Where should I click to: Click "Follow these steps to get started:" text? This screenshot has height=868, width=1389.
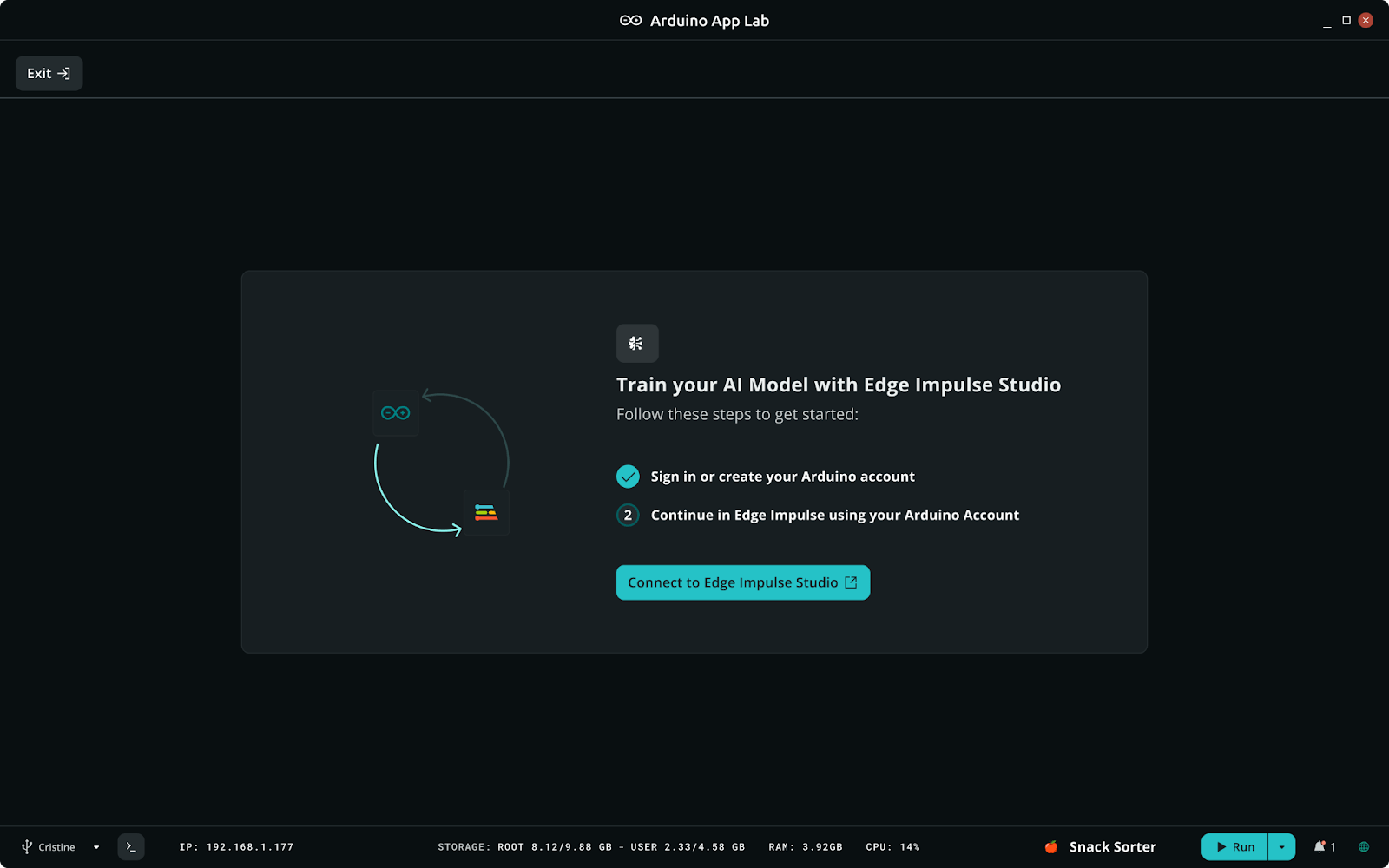coord(737,414)
